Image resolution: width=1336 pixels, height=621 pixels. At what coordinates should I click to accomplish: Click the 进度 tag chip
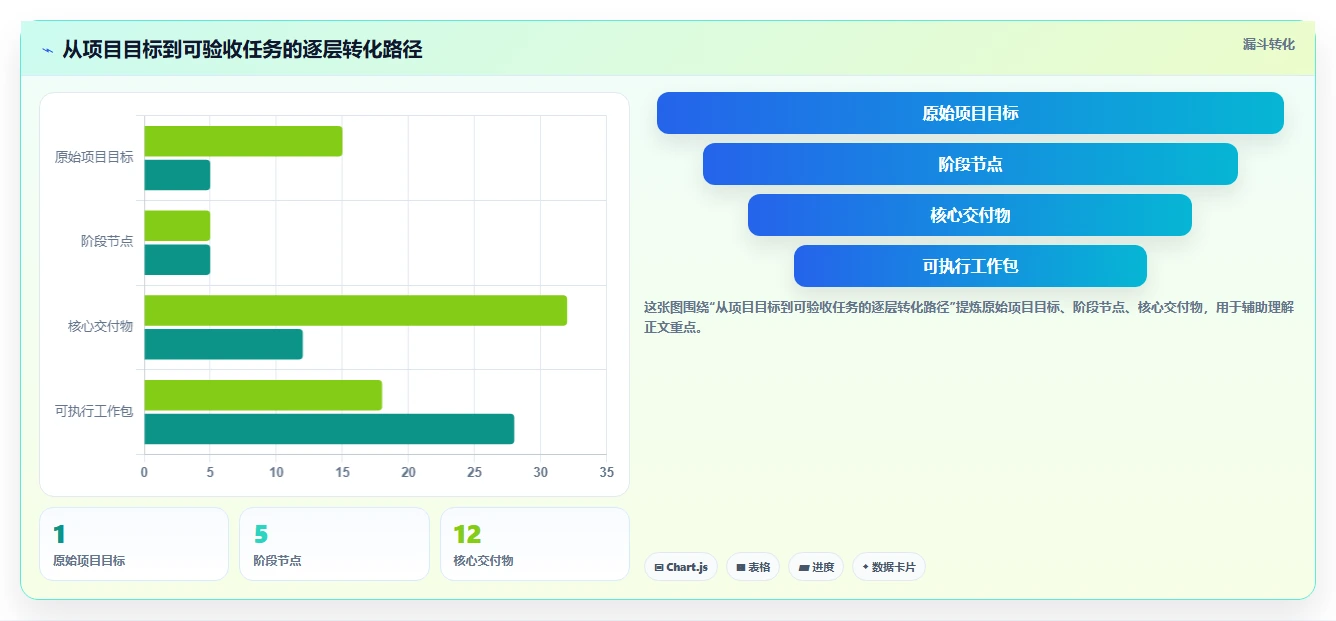coord(816,567)
